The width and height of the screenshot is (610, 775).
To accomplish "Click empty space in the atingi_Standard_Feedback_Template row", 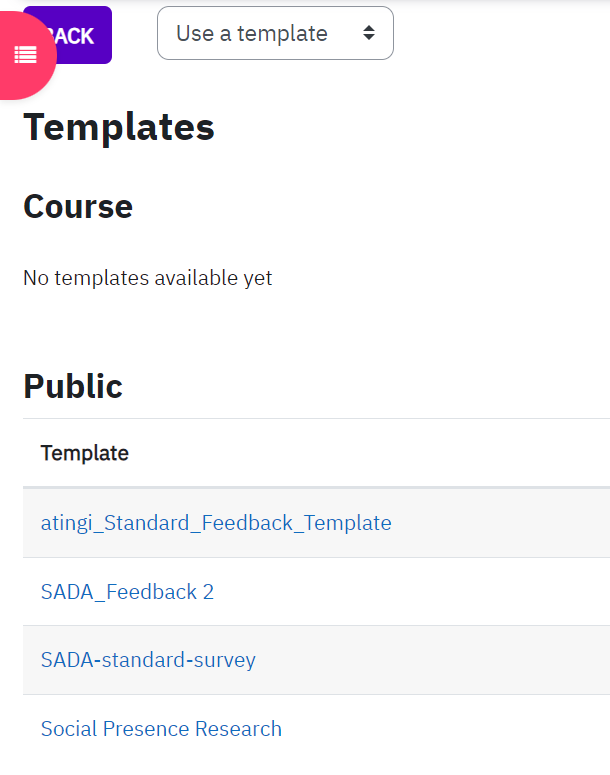I will click(x=499, y=523).
